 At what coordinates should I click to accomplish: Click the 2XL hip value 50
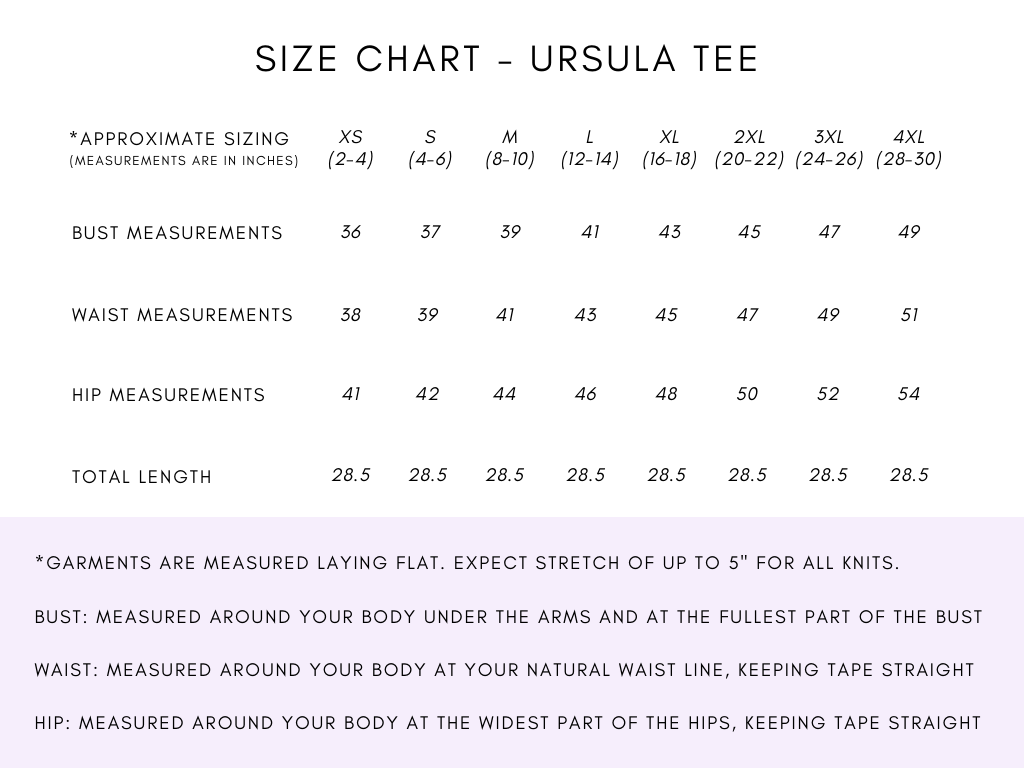click(x=747, y=394)
